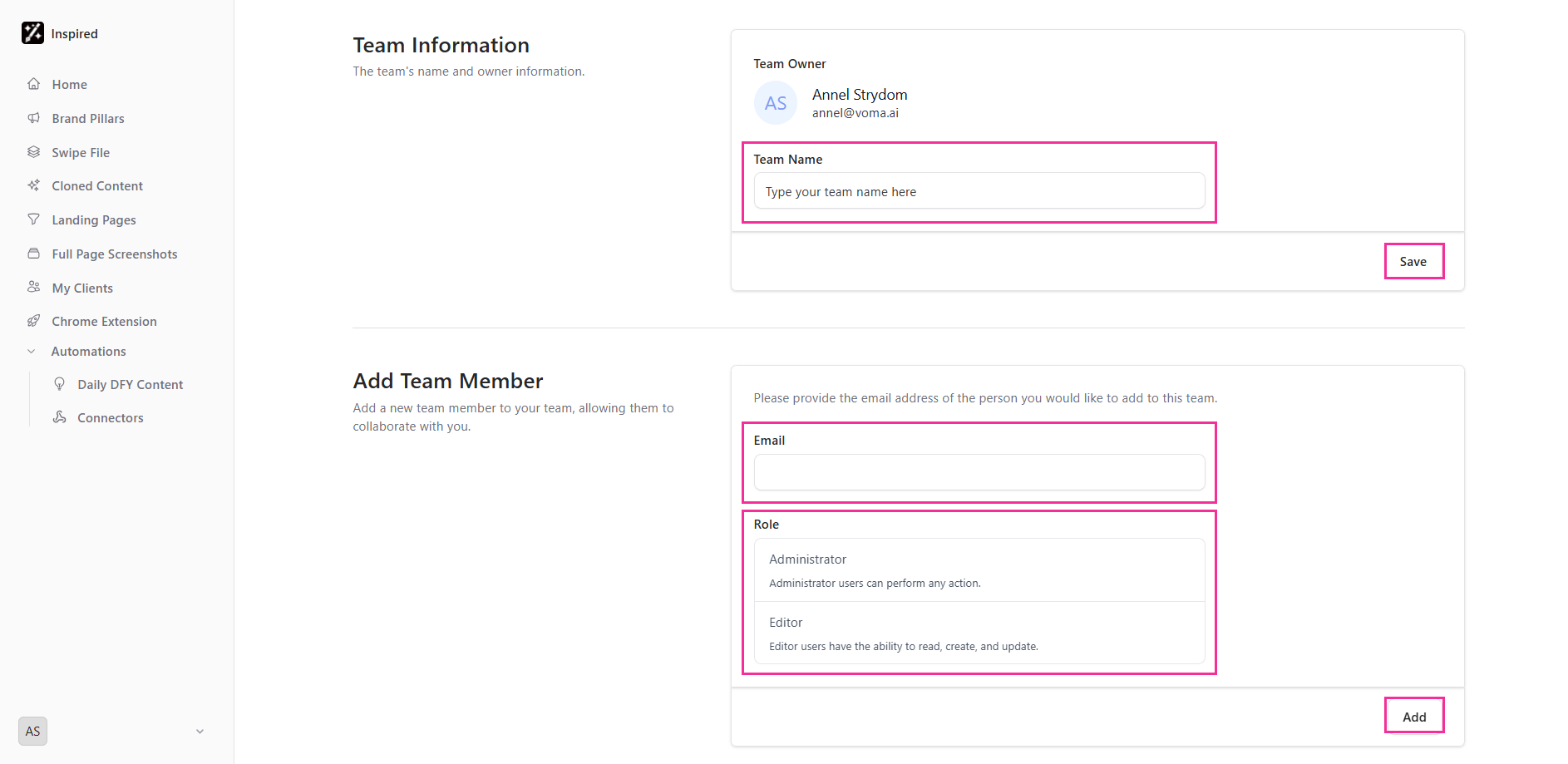The height and width of the screenshot is (764, 1568).
Task: Click the Save button
Action: tap(1413, 261)
